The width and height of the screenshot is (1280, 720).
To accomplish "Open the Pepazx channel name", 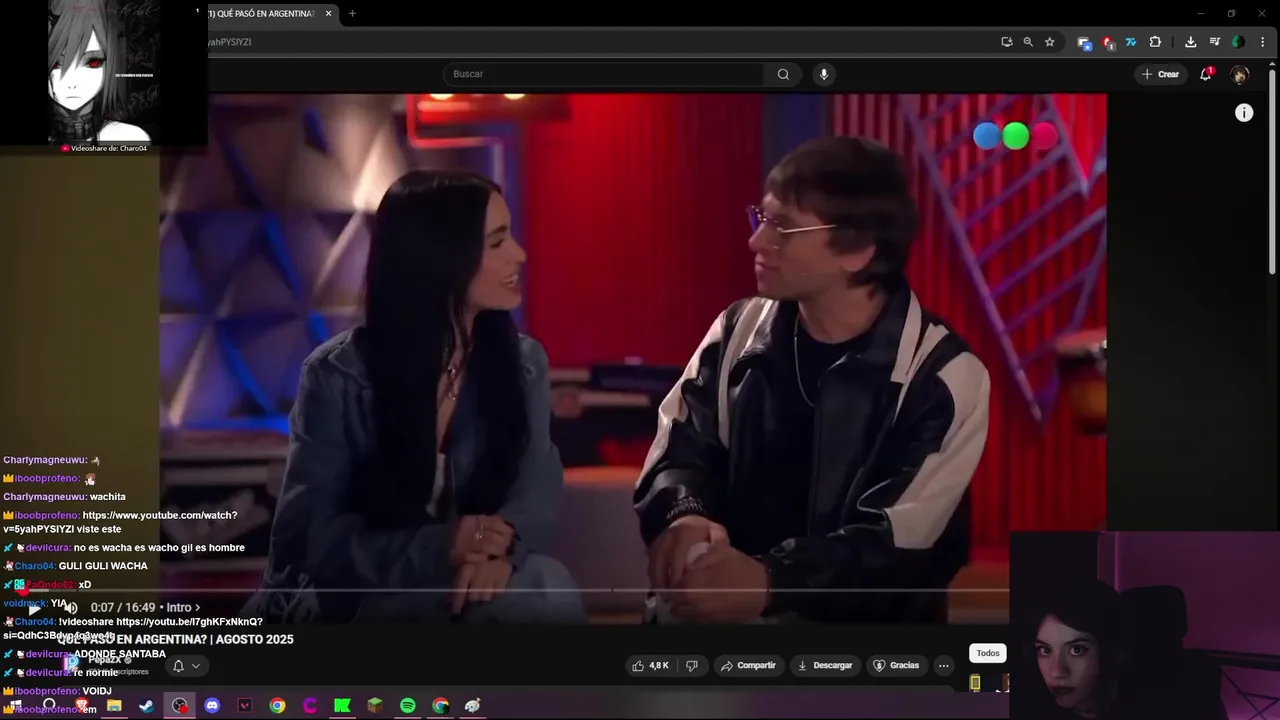I will click(x=105, y=660).
